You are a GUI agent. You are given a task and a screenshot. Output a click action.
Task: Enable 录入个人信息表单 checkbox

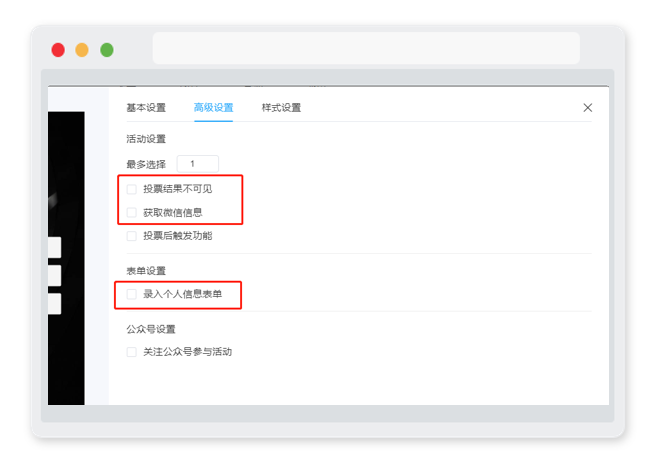(x=132, y=294)
